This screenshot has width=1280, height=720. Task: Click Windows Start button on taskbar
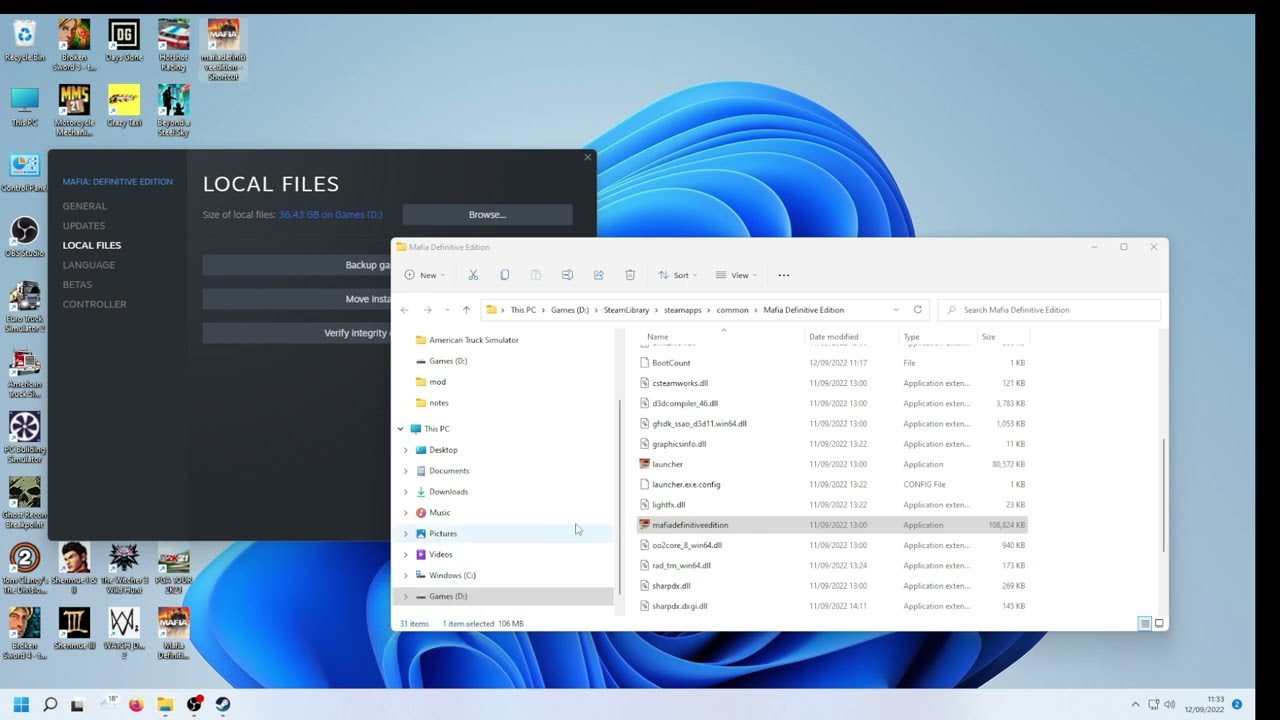(x=21, y=704)
